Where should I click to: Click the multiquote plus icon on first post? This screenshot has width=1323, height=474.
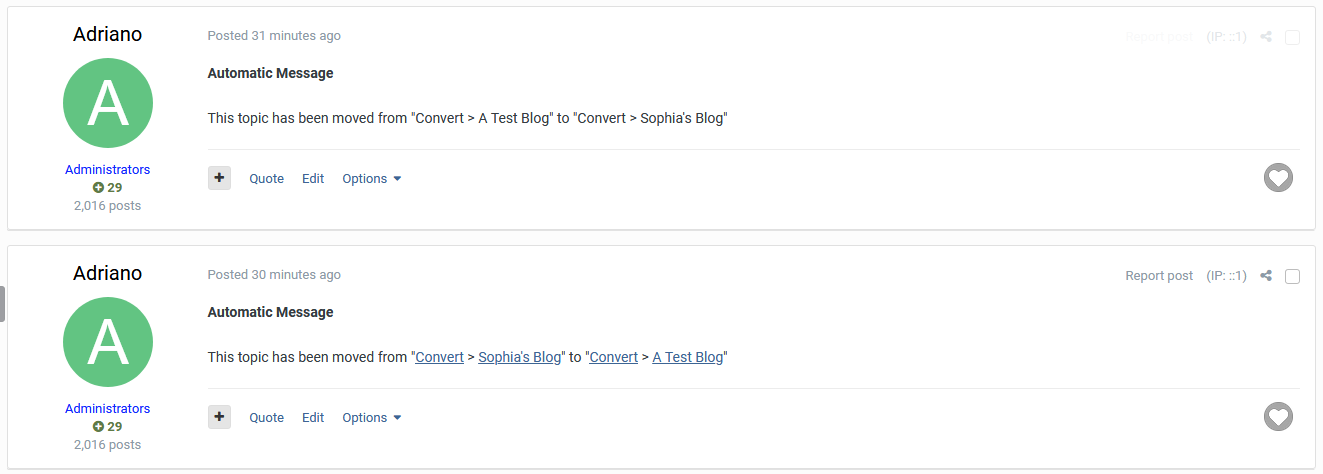(x=219, y=178)
